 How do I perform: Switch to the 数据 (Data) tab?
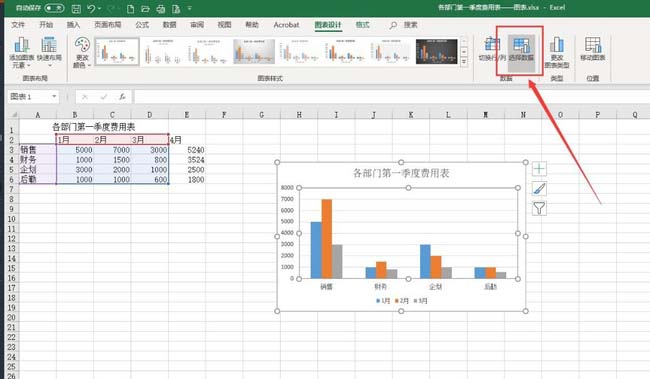169,25
